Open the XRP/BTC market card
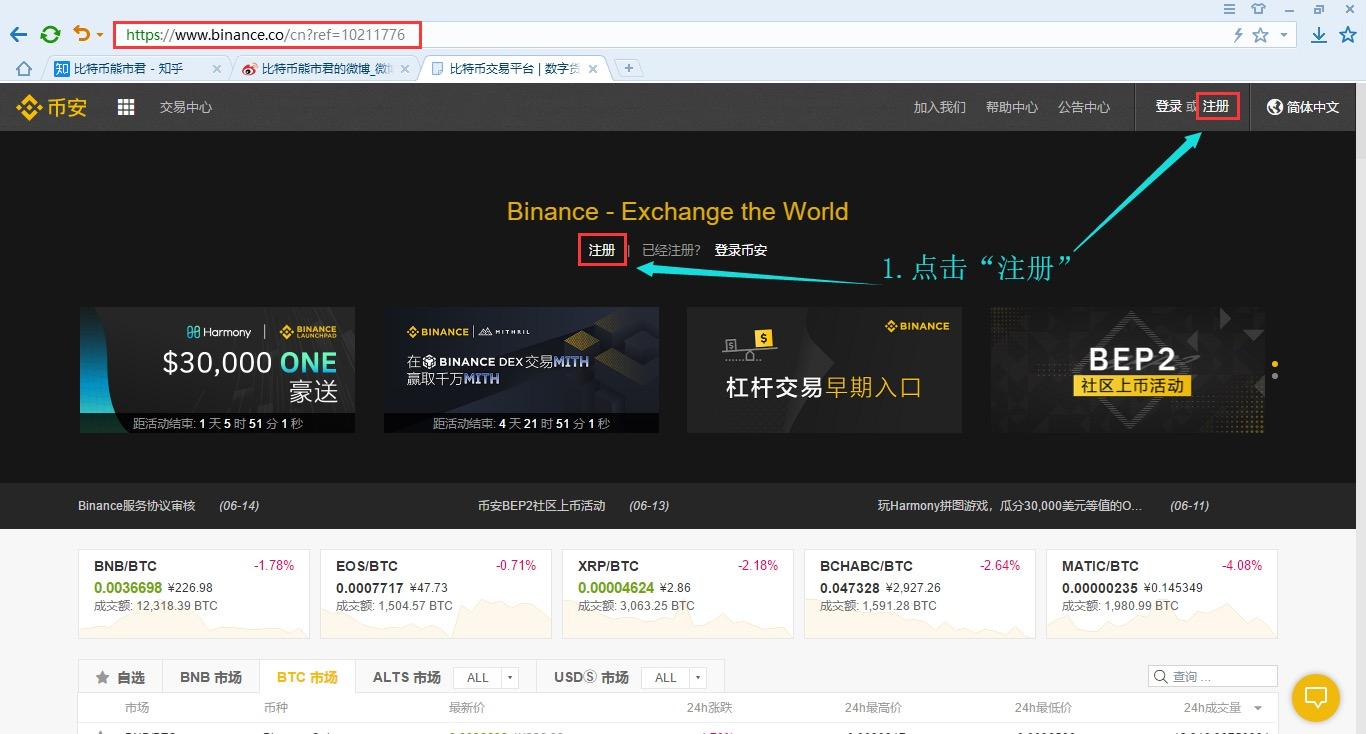The image size is (1366, 734). [x=678, y=594]
